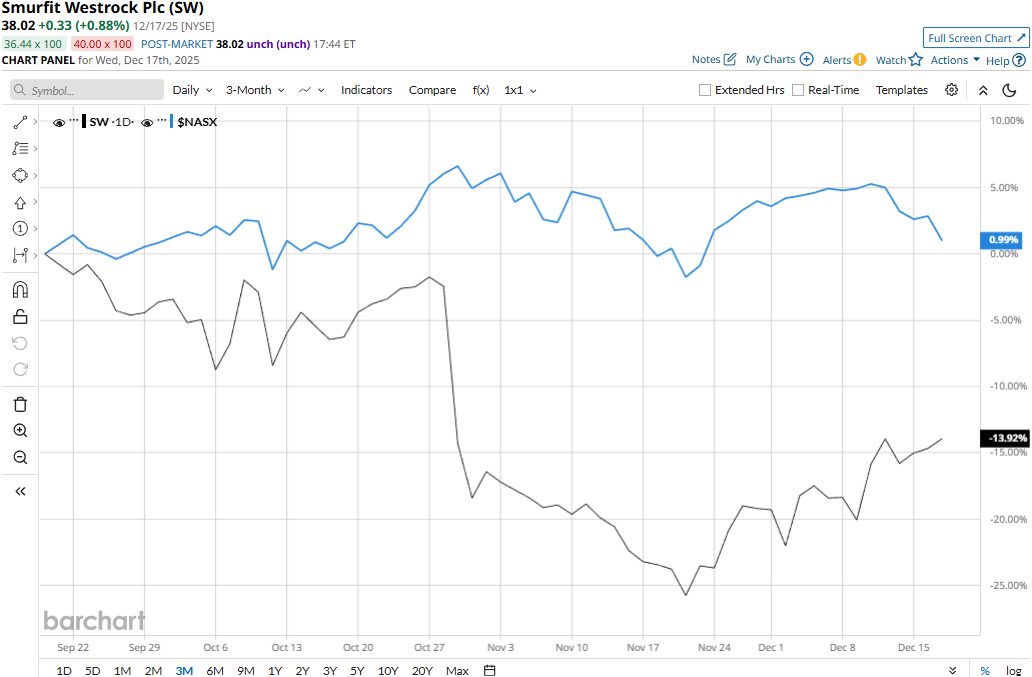Expand the shapes tool submenu arrow
This screenshot has width=1032, height=677.
[x=35, y=176]
